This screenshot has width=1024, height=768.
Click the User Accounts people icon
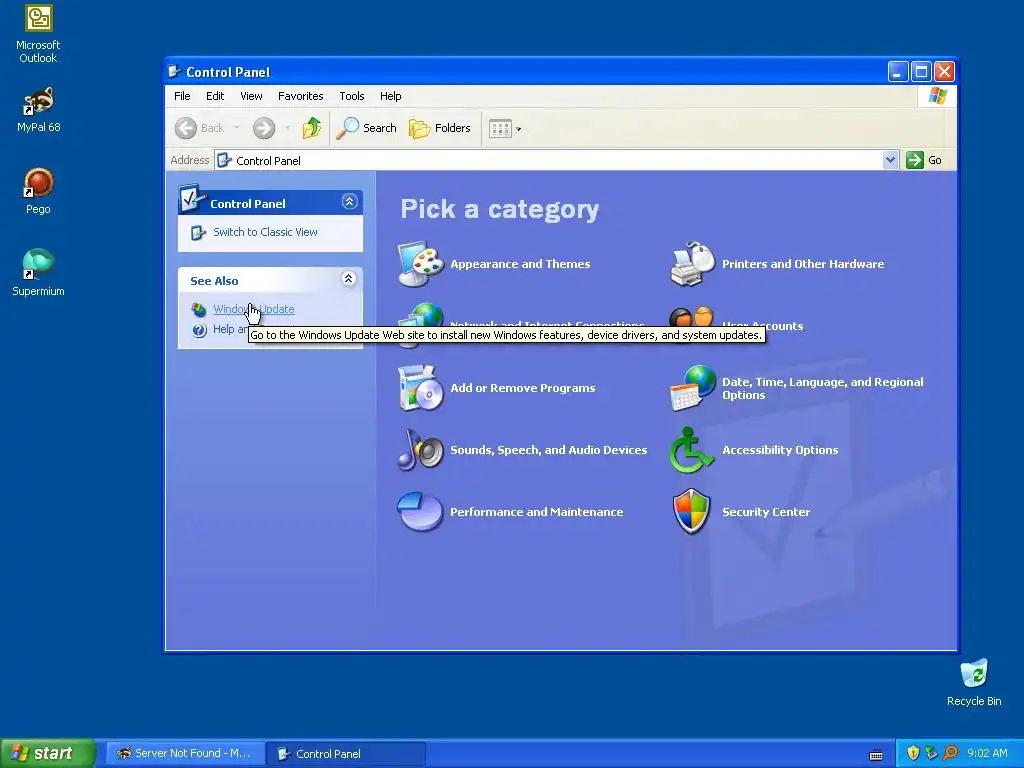pos(692,316)
